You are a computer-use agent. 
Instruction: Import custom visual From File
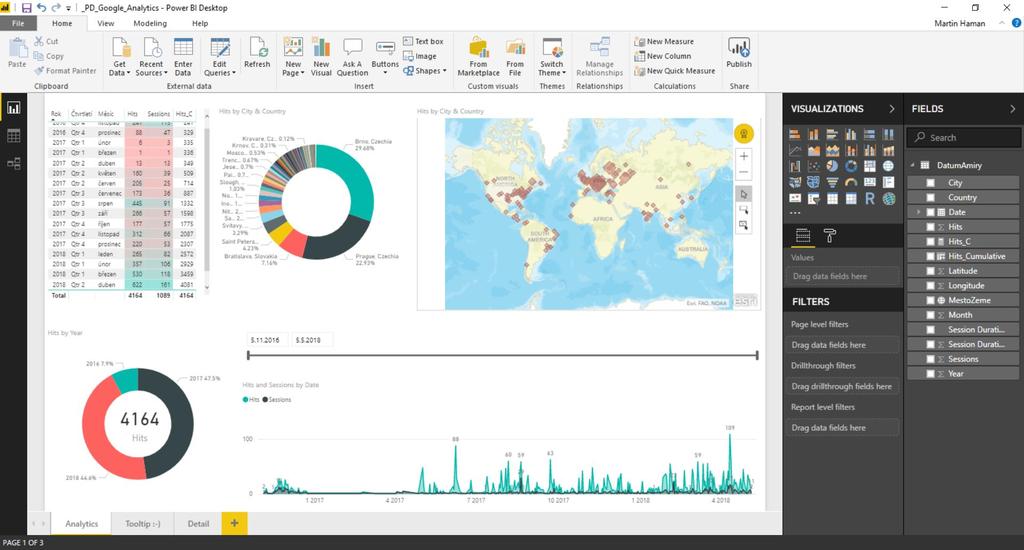515,57
